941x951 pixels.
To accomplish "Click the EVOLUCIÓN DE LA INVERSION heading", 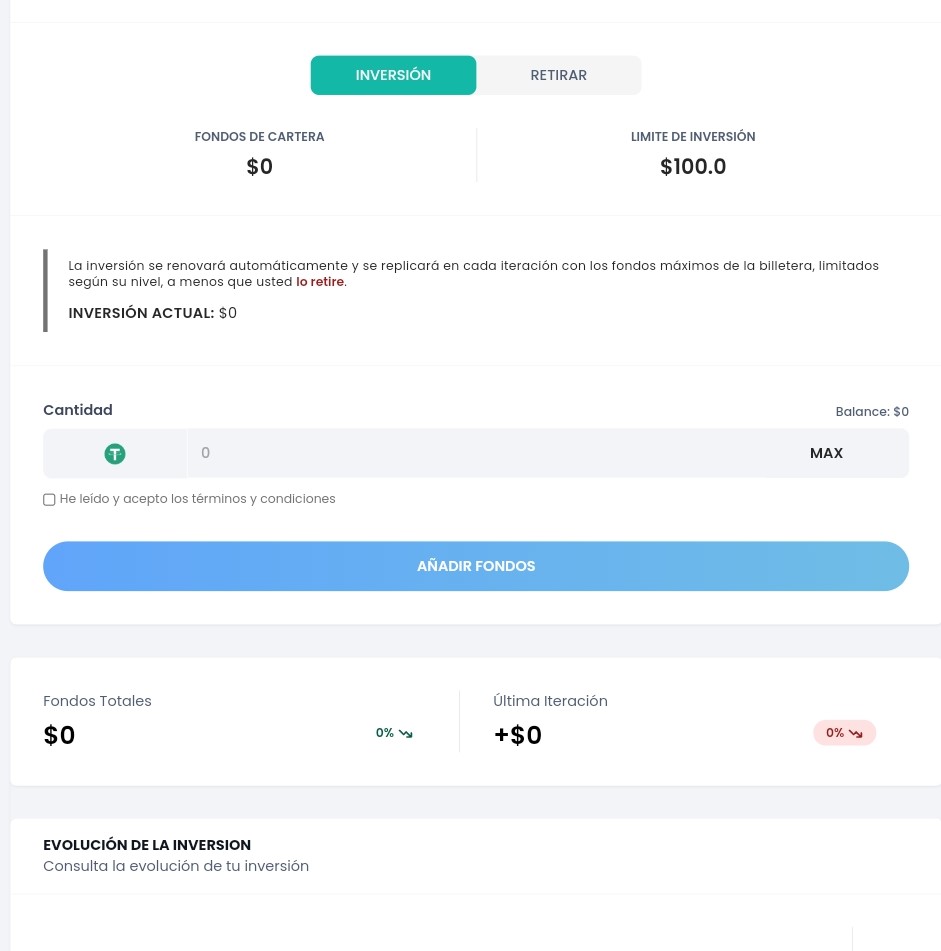I will pyautogui.click(x=147, y=845).
